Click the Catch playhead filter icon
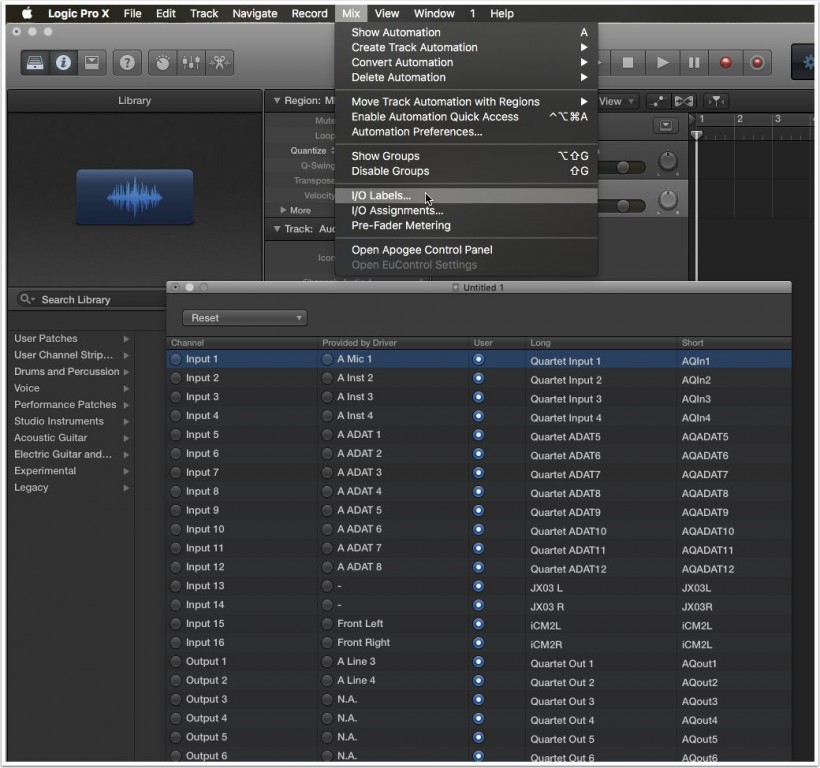The image size is (820, 768). coord(716,101)
